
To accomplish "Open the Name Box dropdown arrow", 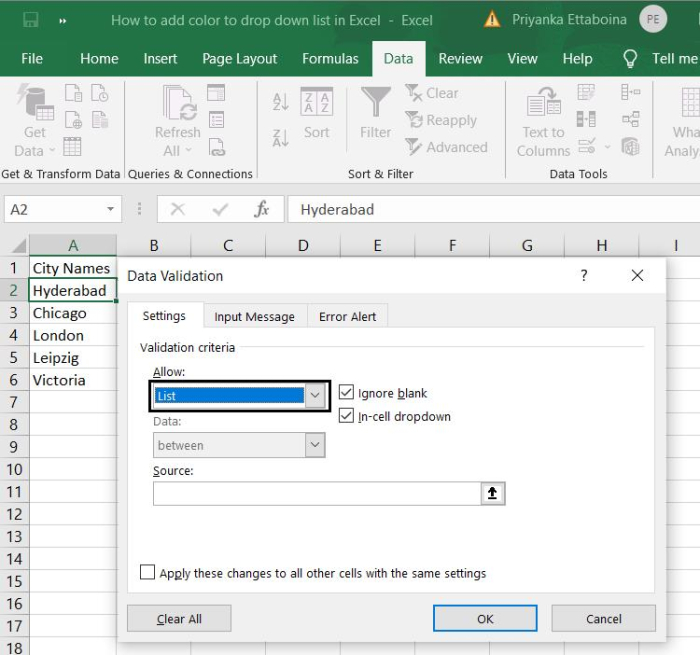I will pos(111,210).
